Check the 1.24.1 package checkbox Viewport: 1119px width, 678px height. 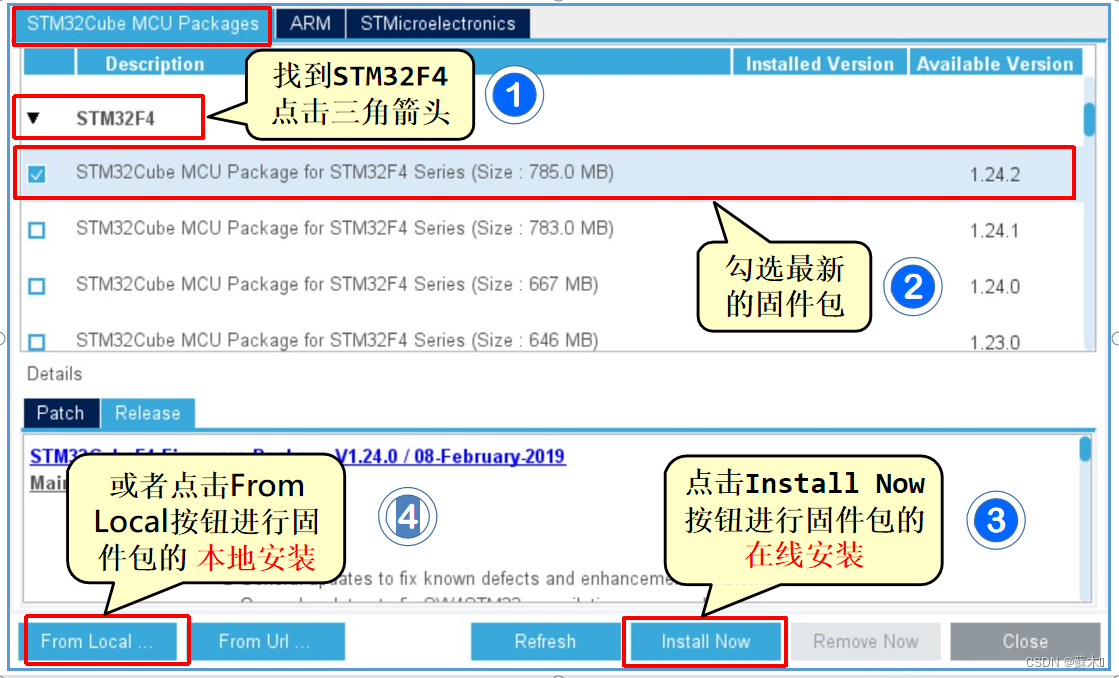[36, 230]
